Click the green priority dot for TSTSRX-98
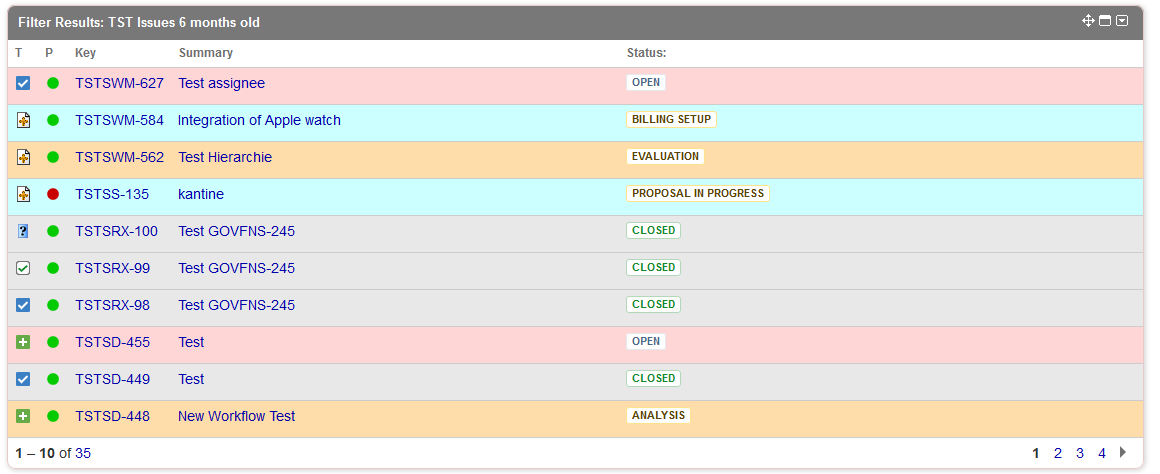This screenshot has width=1160, height=474. 53,305
